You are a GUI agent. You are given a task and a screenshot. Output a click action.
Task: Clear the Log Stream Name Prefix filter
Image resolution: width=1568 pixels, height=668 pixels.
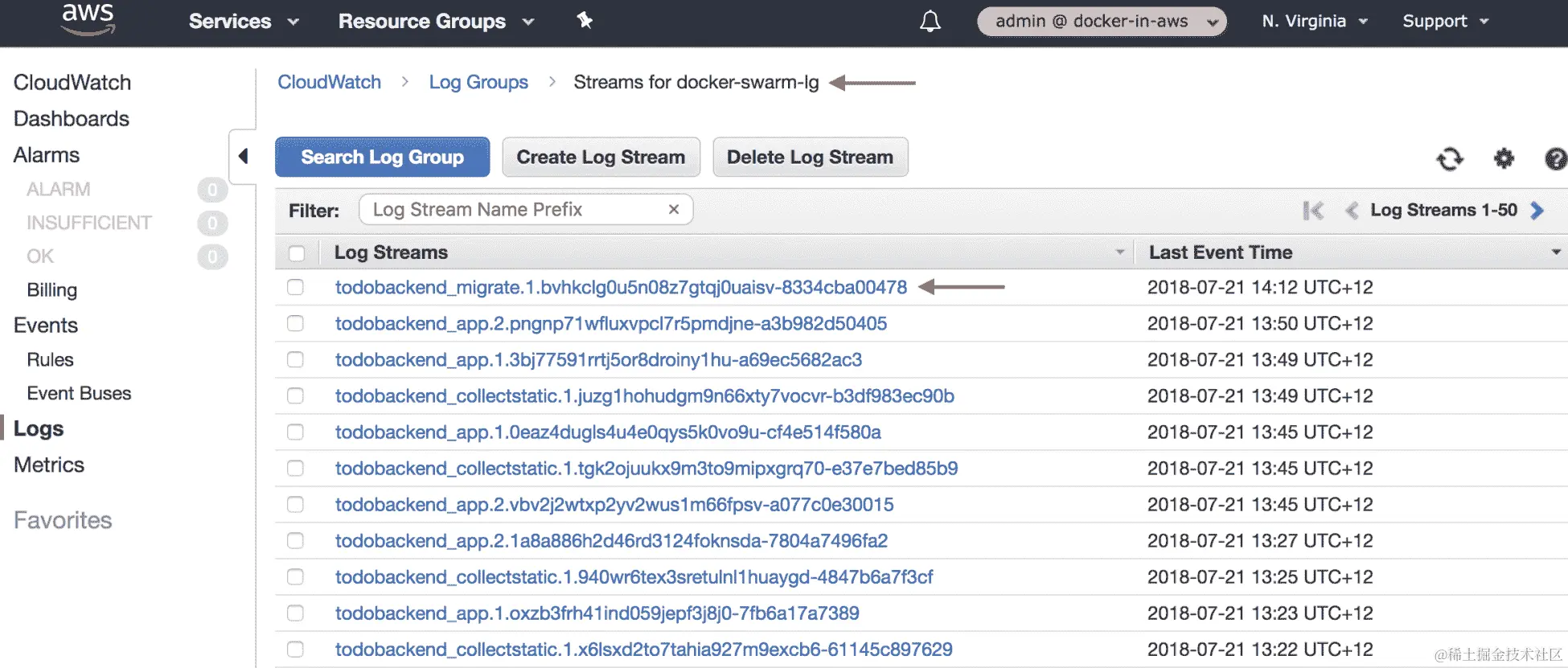[x=674, y=210]
